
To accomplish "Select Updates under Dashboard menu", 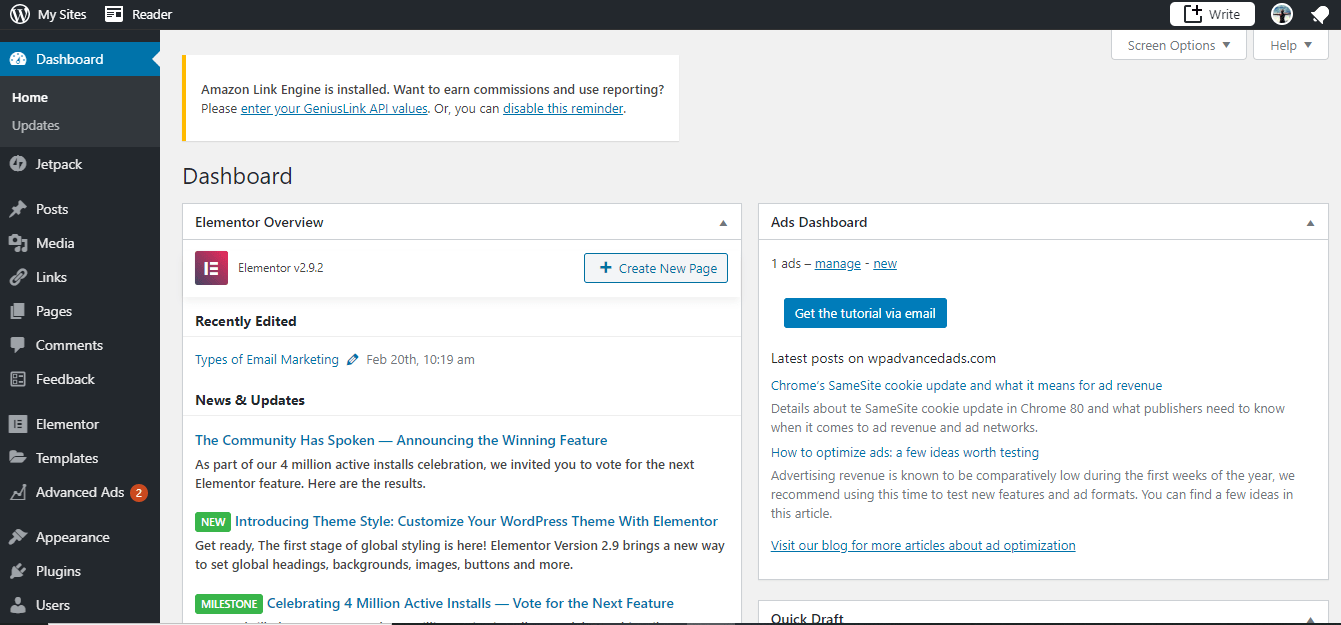I will click(36, 125).
